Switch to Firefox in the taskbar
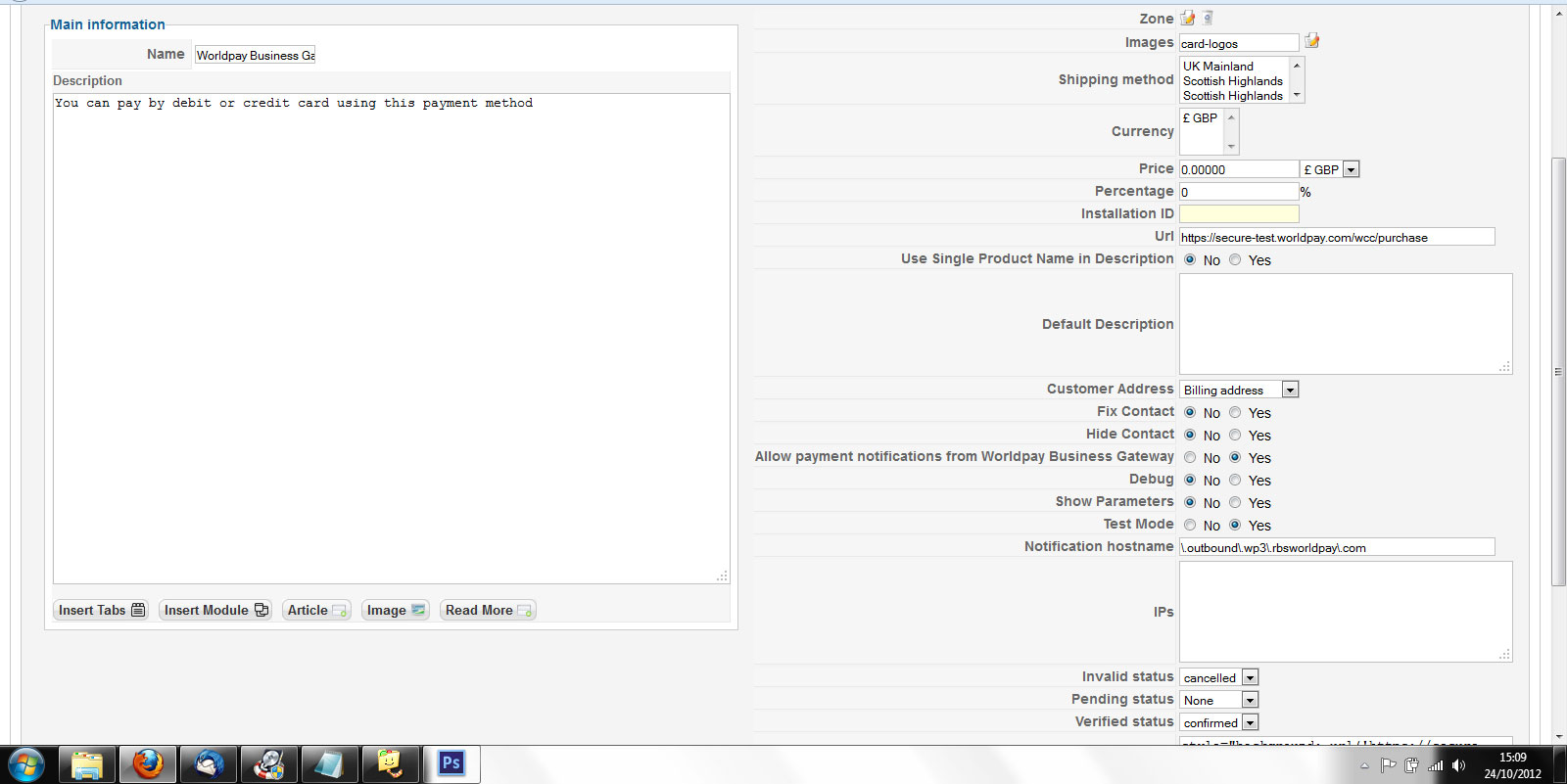This screenshot has height=784, width=1567. click(x=148, y=764)
